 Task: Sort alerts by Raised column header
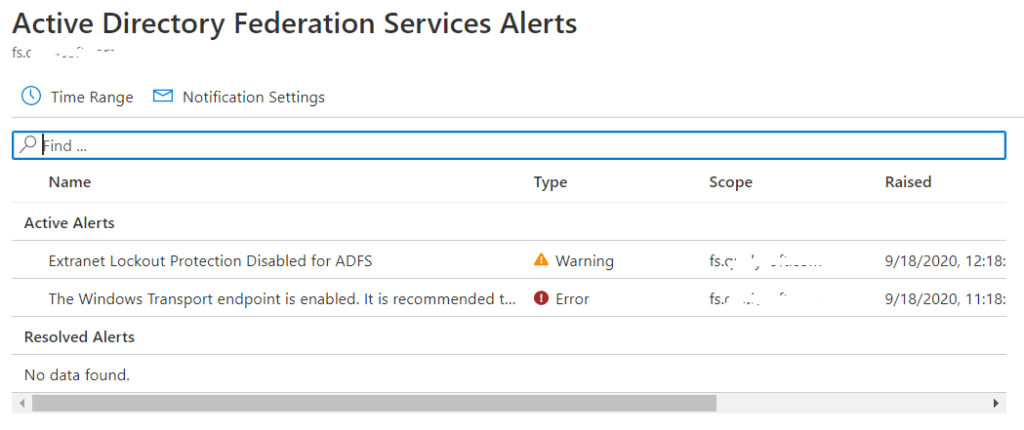tap(907, 182)
